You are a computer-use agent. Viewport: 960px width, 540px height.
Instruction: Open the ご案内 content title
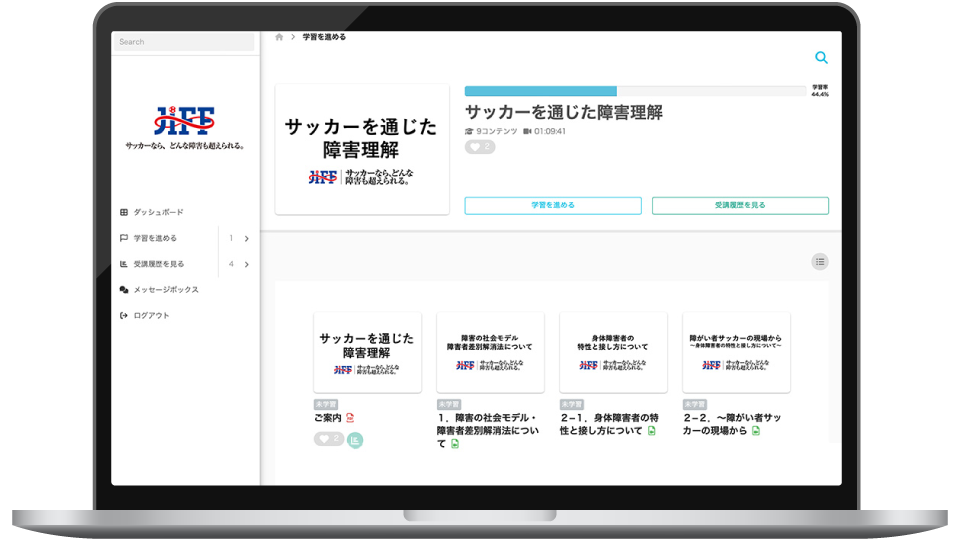pos(328,418)
